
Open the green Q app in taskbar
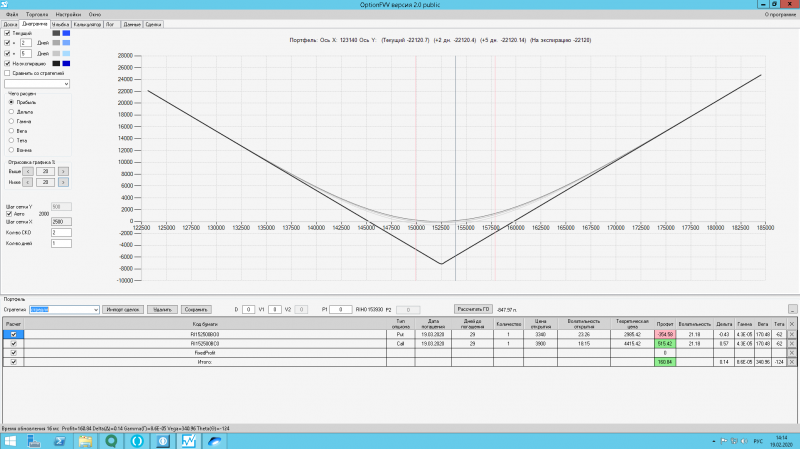111,441
